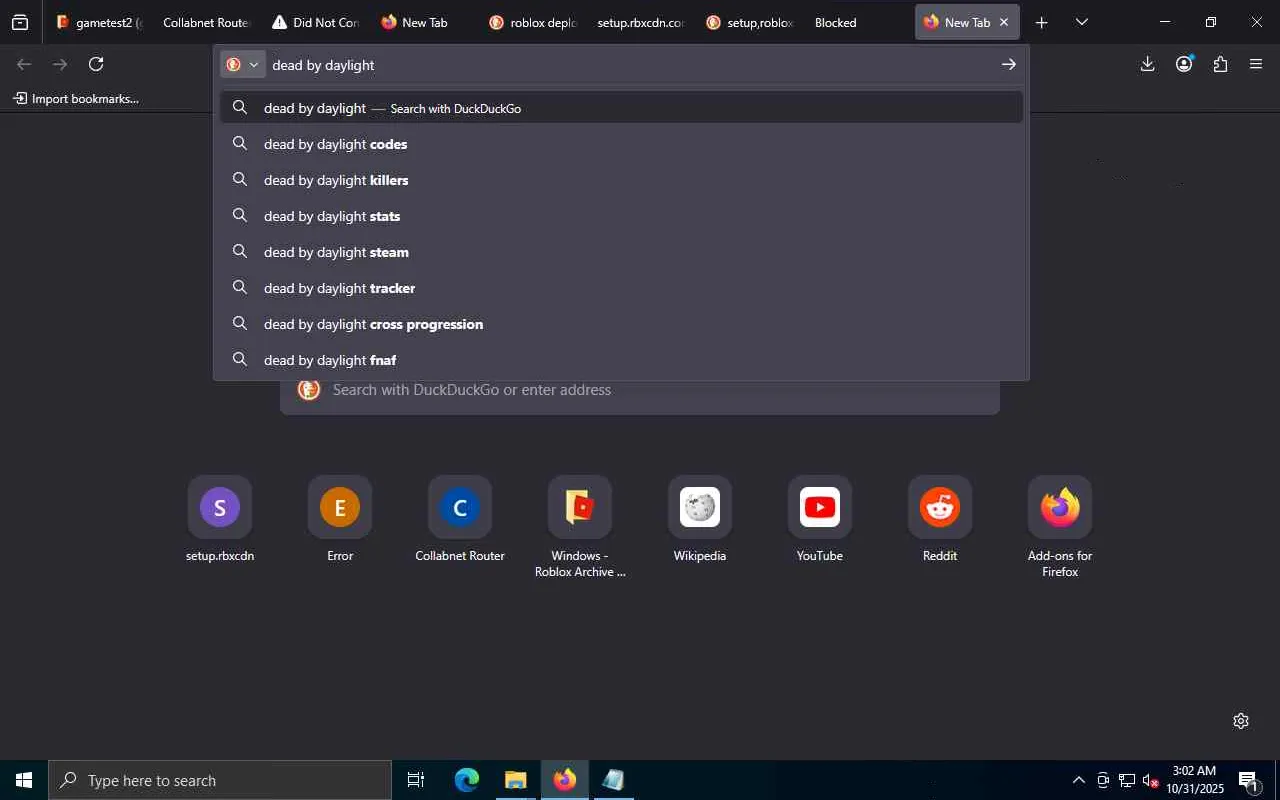Open the Windows Start menu
The height and width of the screenshot is (800, 1280).
coord(24,780)
